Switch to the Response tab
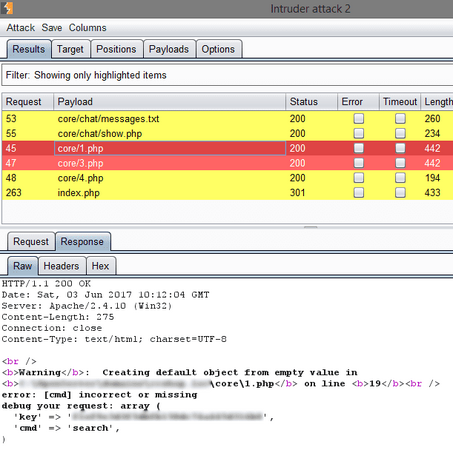This screenshot has height=450, width=453. click(82, 241)
